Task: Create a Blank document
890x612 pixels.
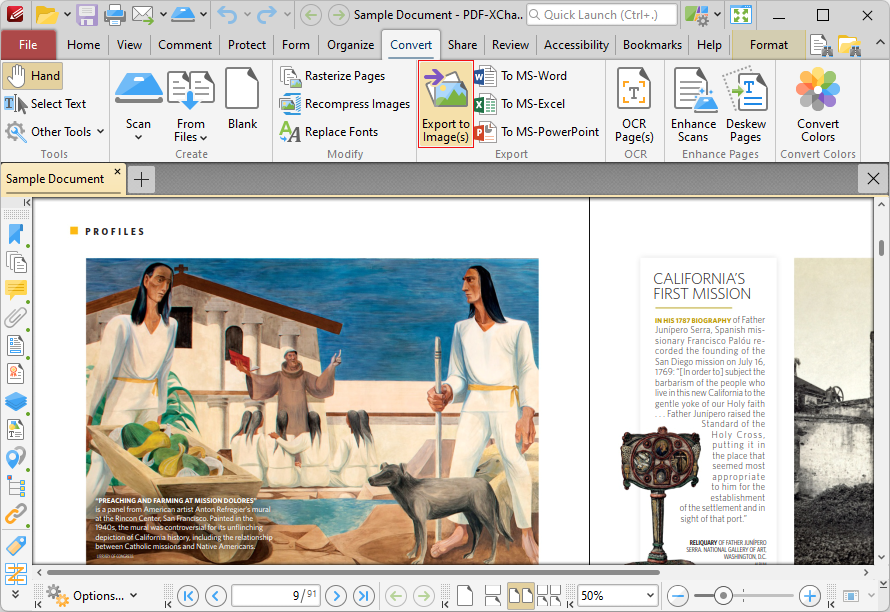Action: (242, 99)
